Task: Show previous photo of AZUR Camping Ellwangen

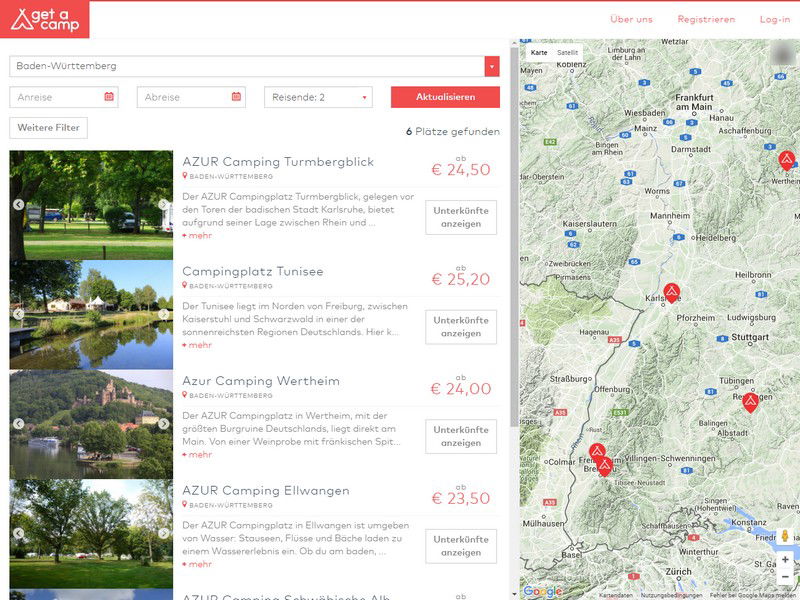Action: pyautogui.click(x=18, y=534)
